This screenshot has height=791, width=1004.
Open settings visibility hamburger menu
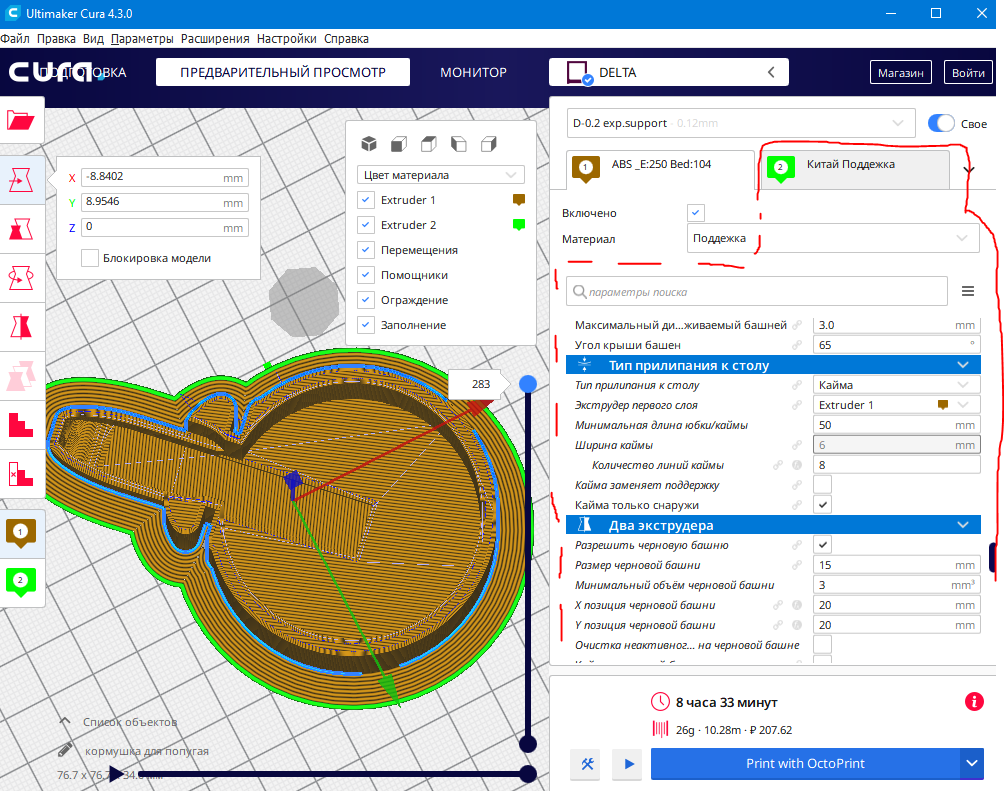(x=968, y=291)
